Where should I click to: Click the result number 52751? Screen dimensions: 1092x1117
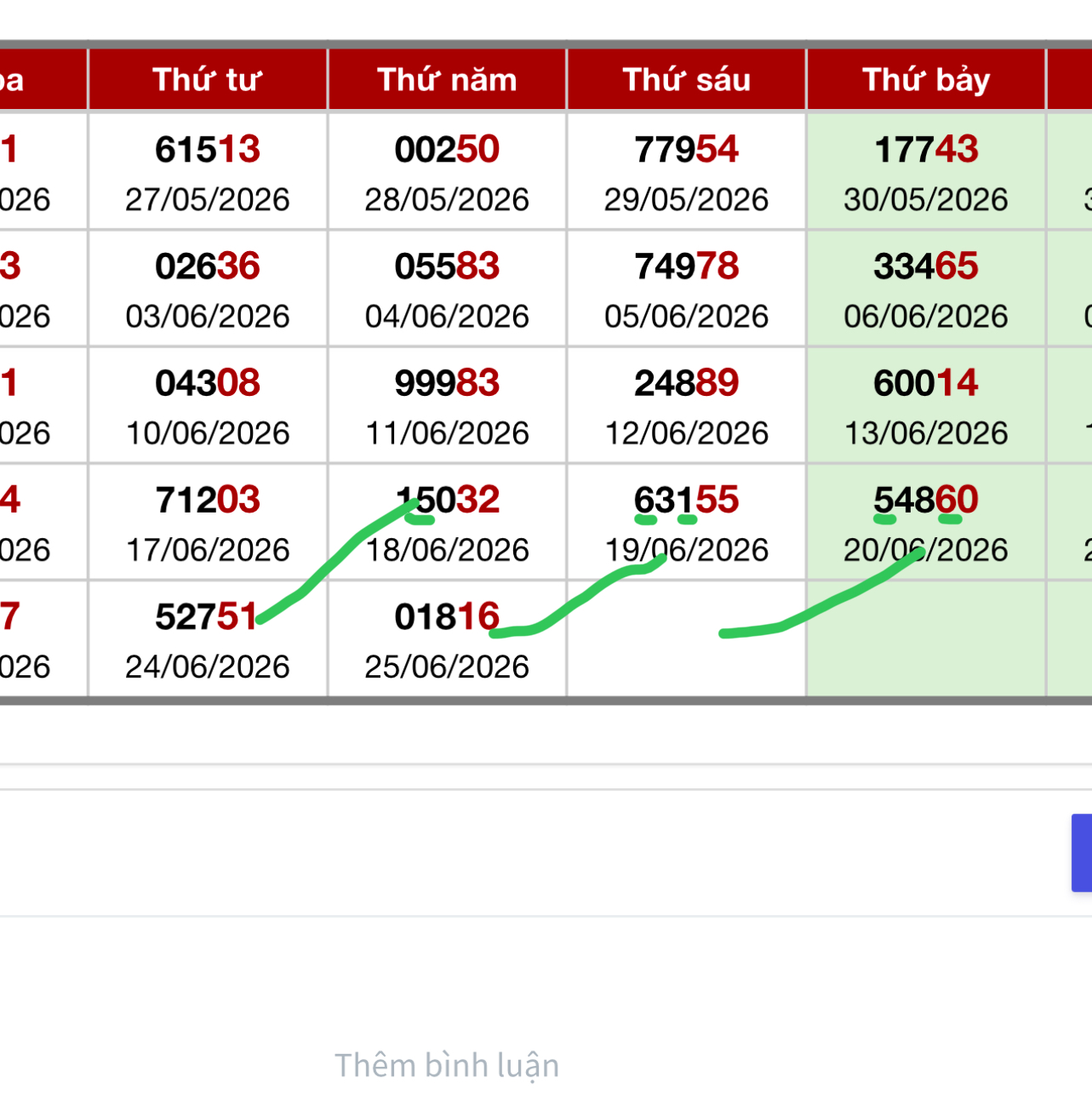[206, 617]
